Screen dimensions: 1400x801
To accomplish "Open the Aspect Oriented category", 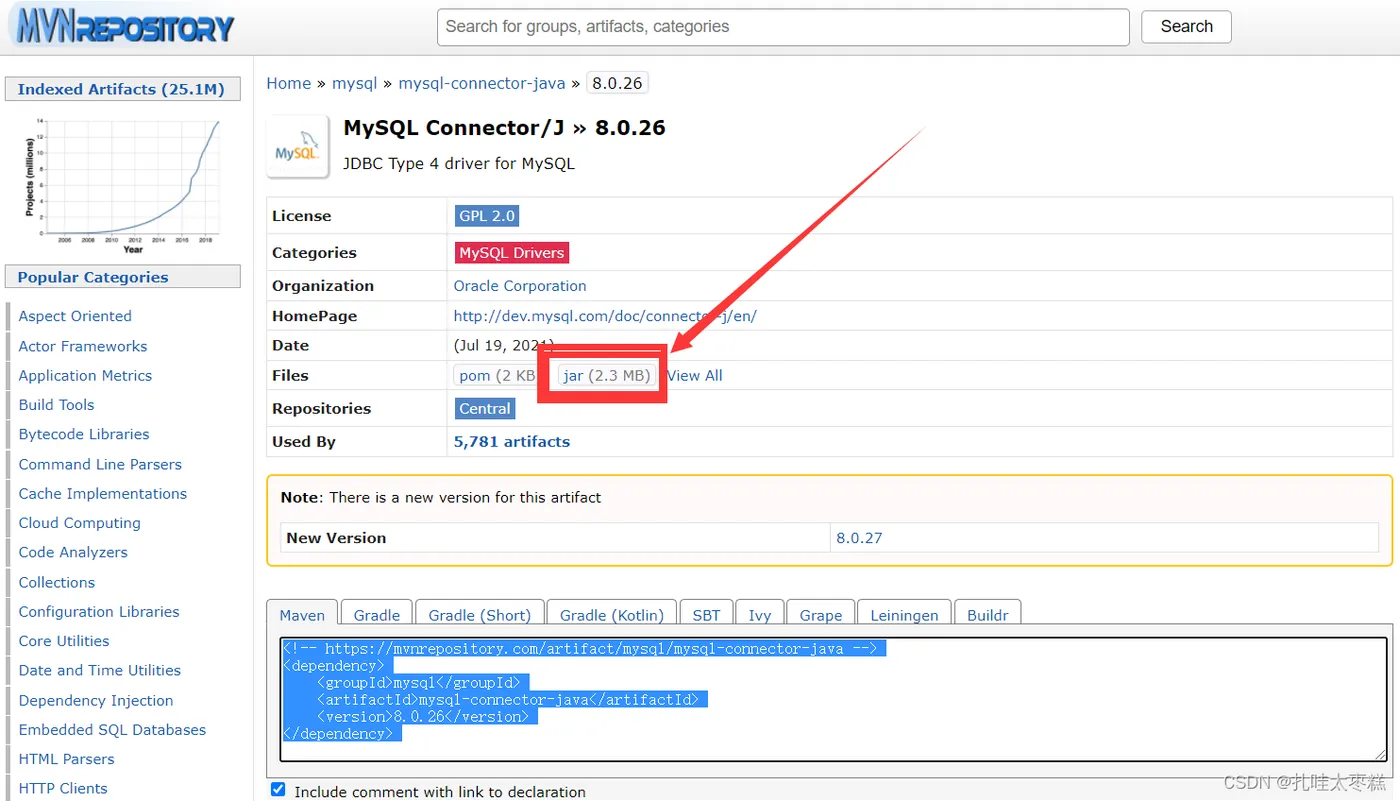I will (75, 316).
